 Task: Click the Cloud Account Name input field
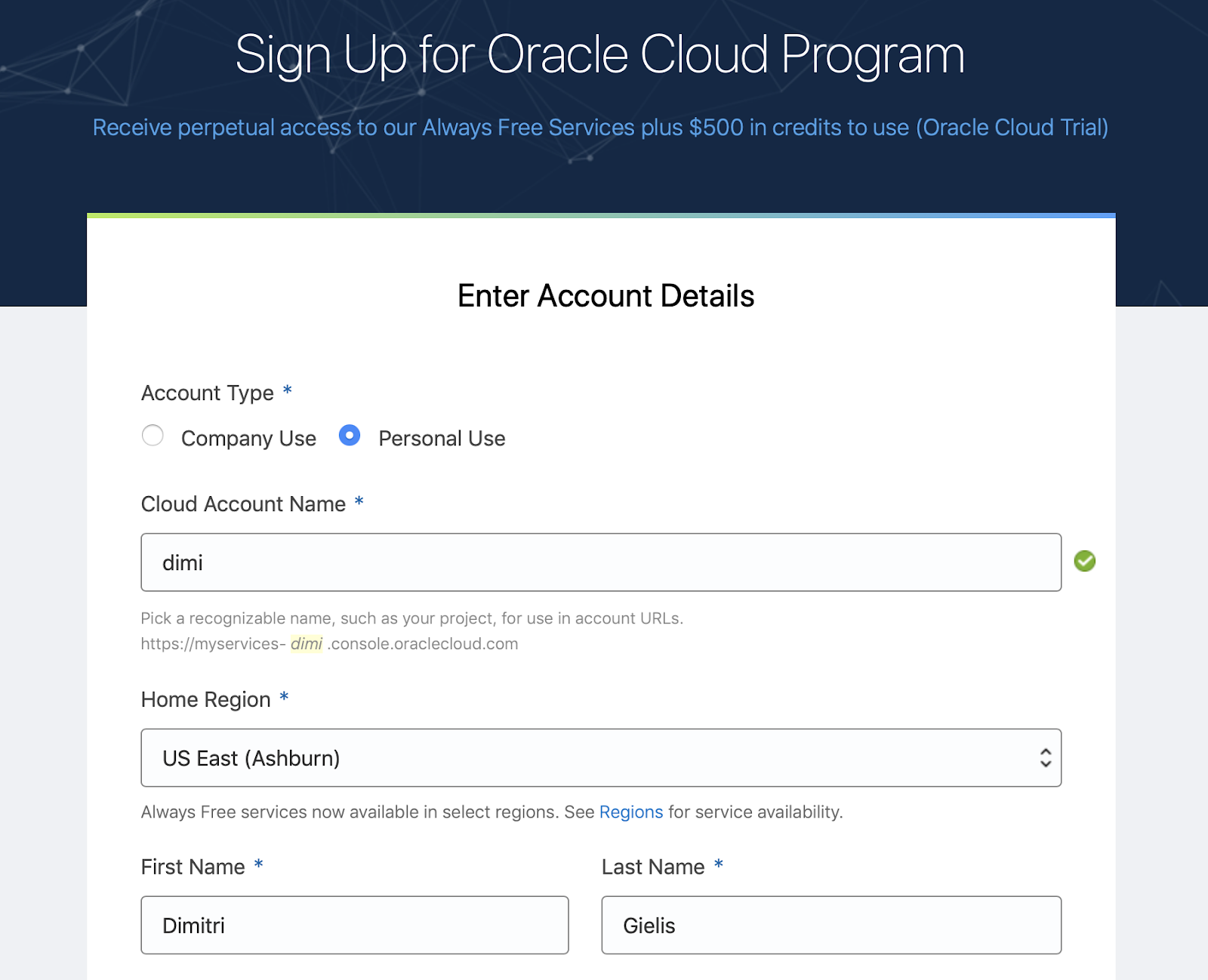(602, 562)
